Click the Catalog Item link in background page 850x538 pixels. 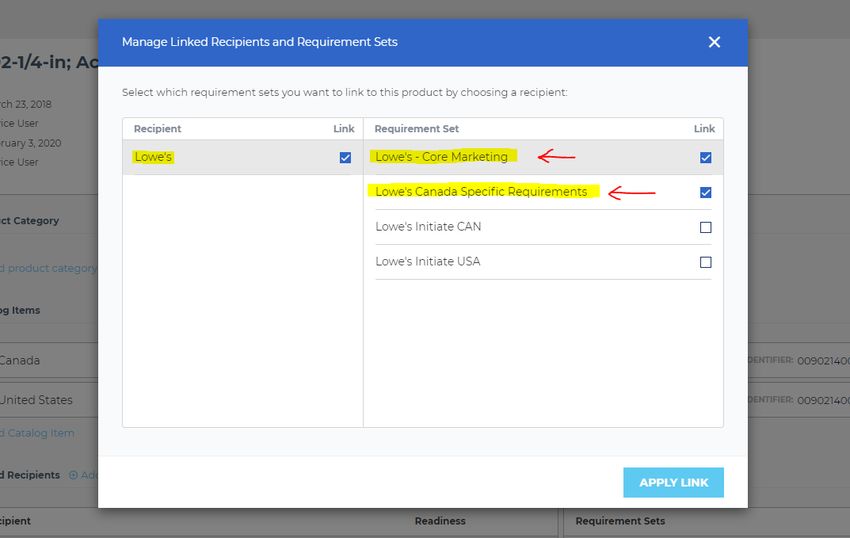click(x=37, y=433)
